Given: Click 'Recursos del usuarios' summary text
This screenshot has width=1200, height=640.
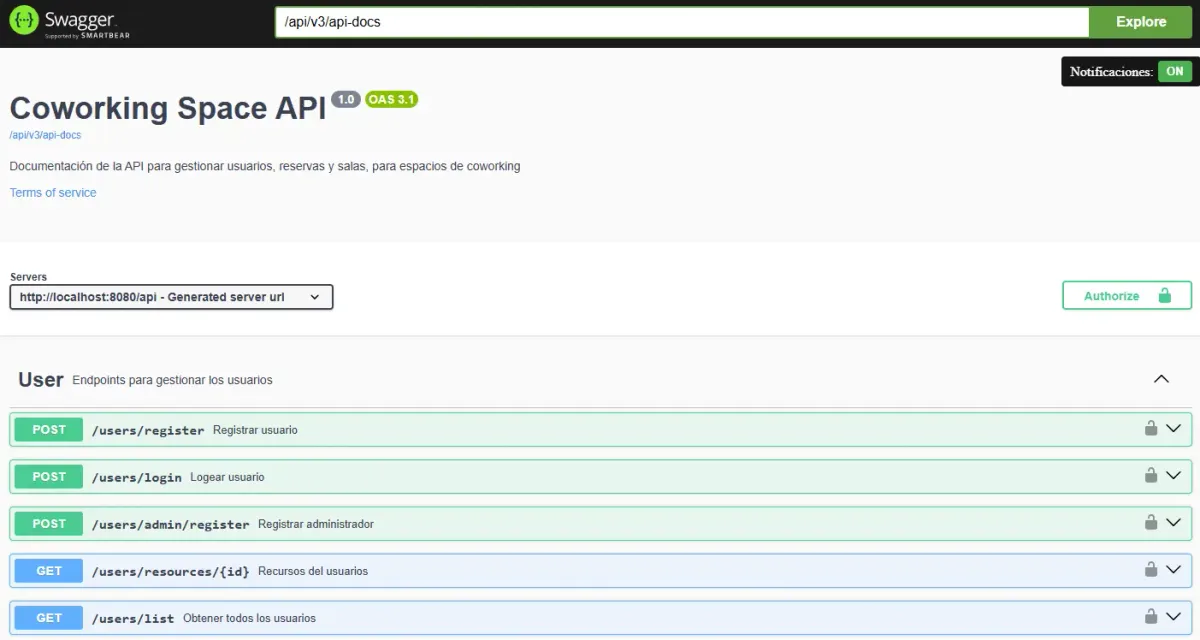Looking at the screenshot, I should [313, 571].
